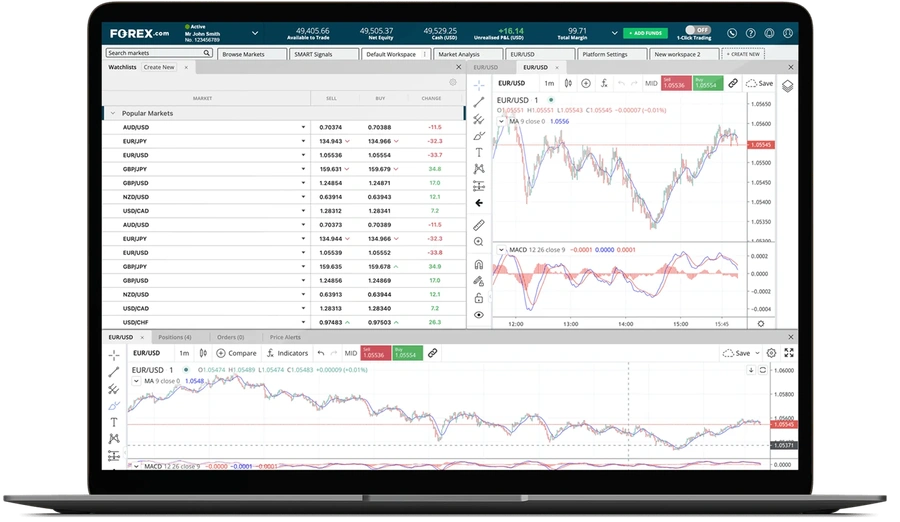The image size is (900, 522).
Task: Change candlestick chart style in upper chart toolbar
Action: 568,83
